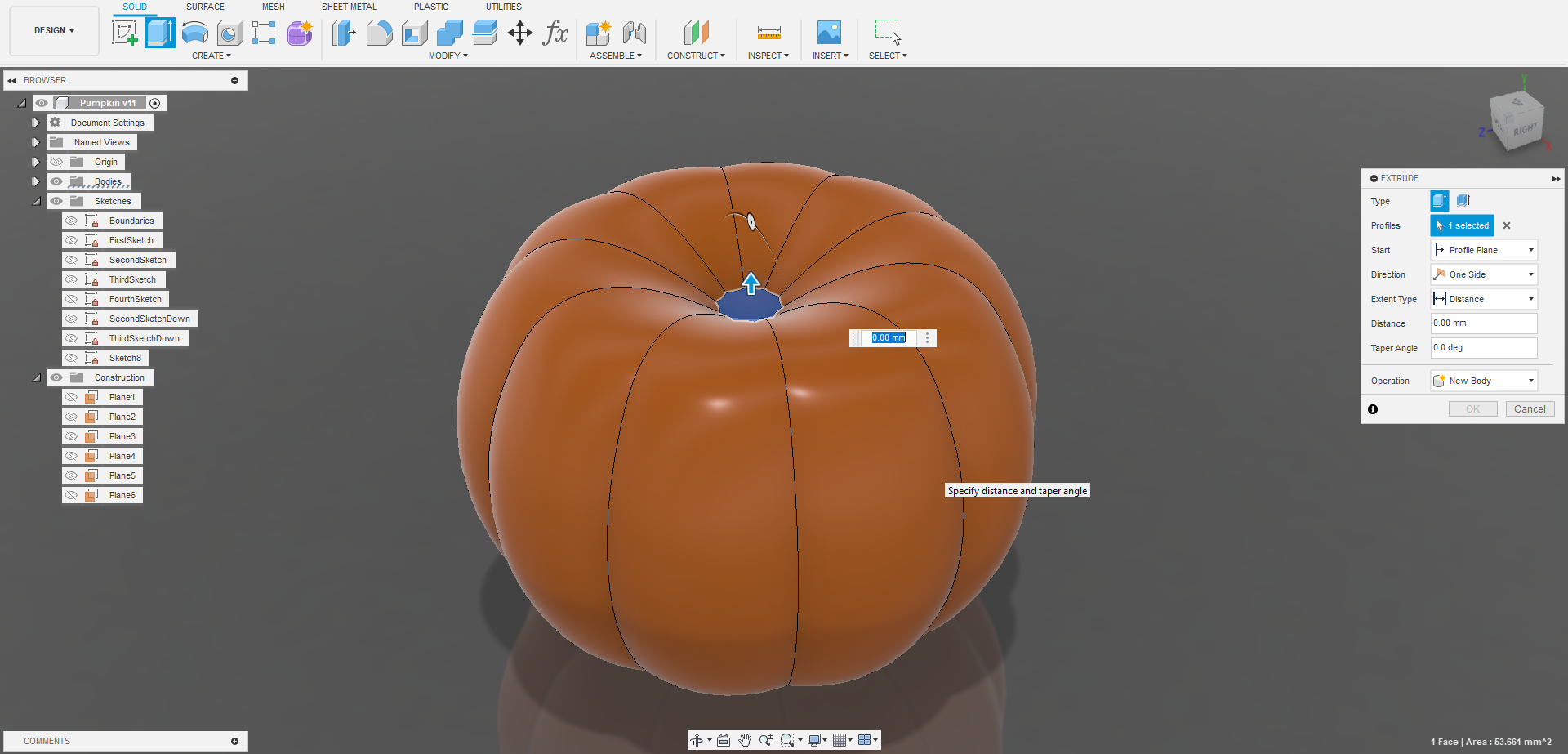Show the Boundaries sketch
This screenshot has height=754, width=1568.
point(71,221)
